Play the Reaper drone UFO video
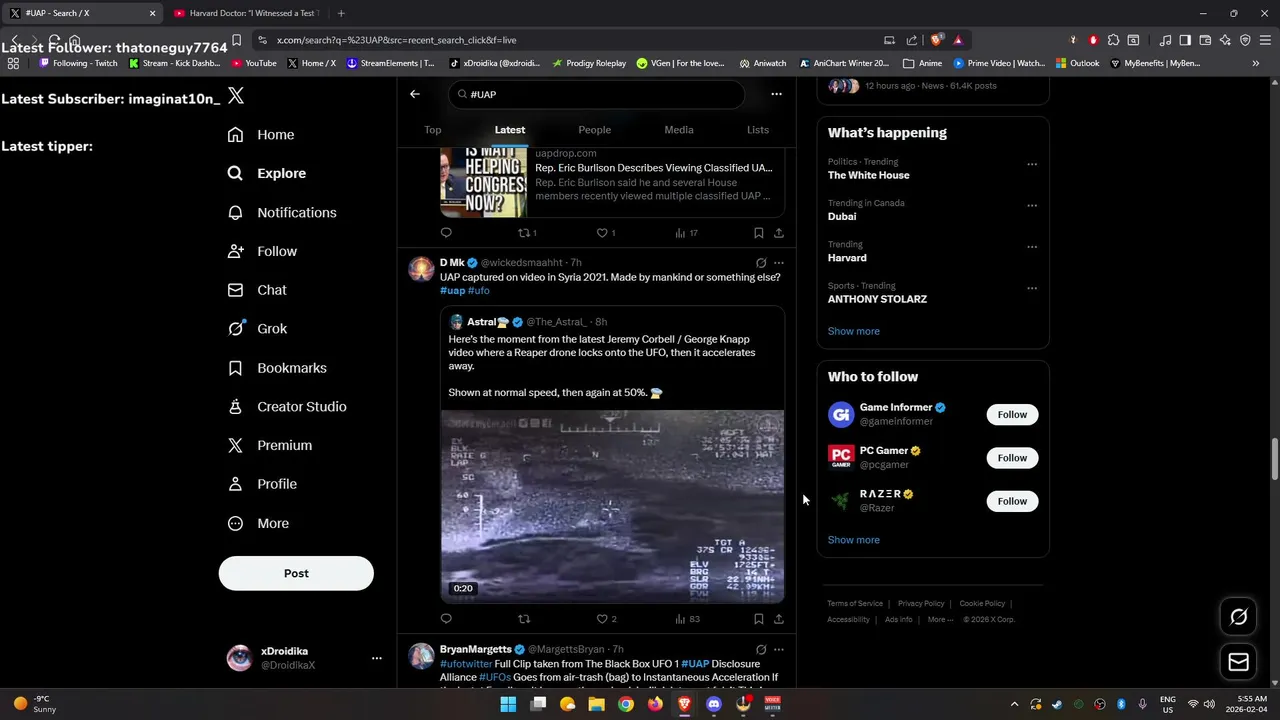 (612, 506)
